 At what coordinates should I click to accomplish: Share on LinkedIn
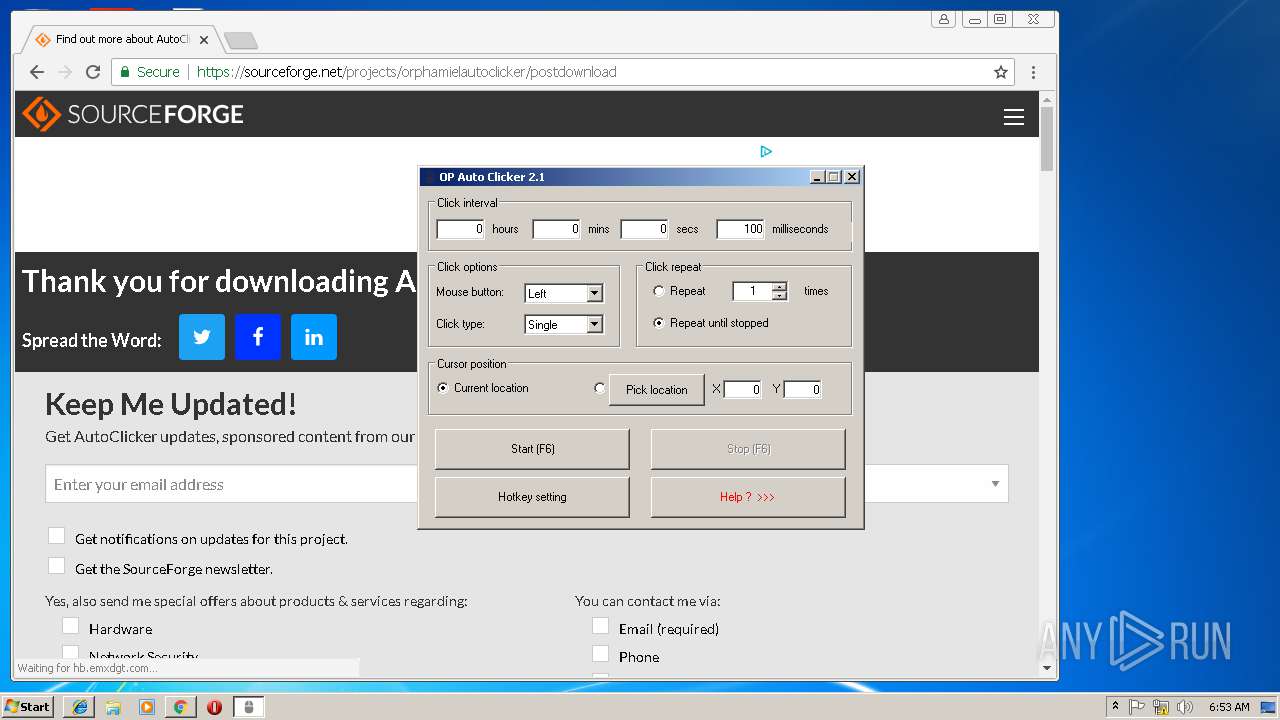tap(314, 337)
